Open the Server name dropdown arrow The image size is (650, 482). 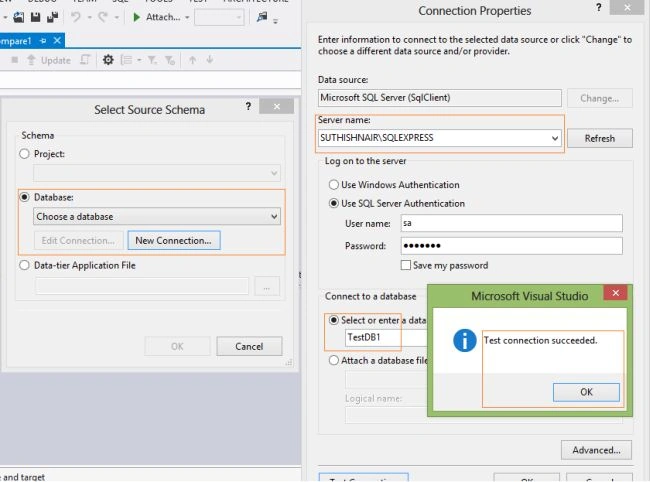(555, 138)
